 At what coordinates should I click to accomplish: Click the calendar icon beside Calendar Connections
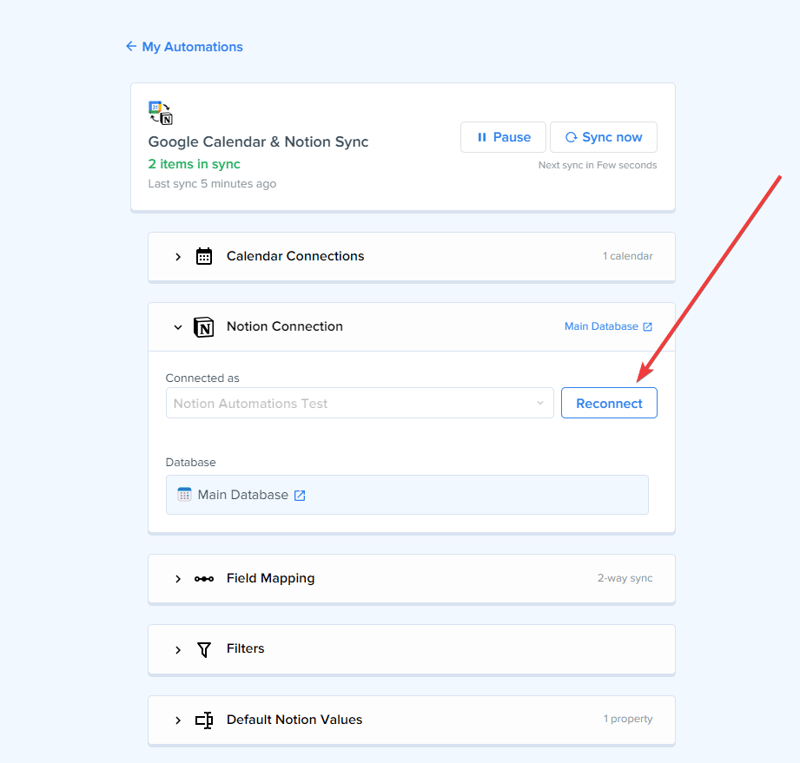click(204, 256)
